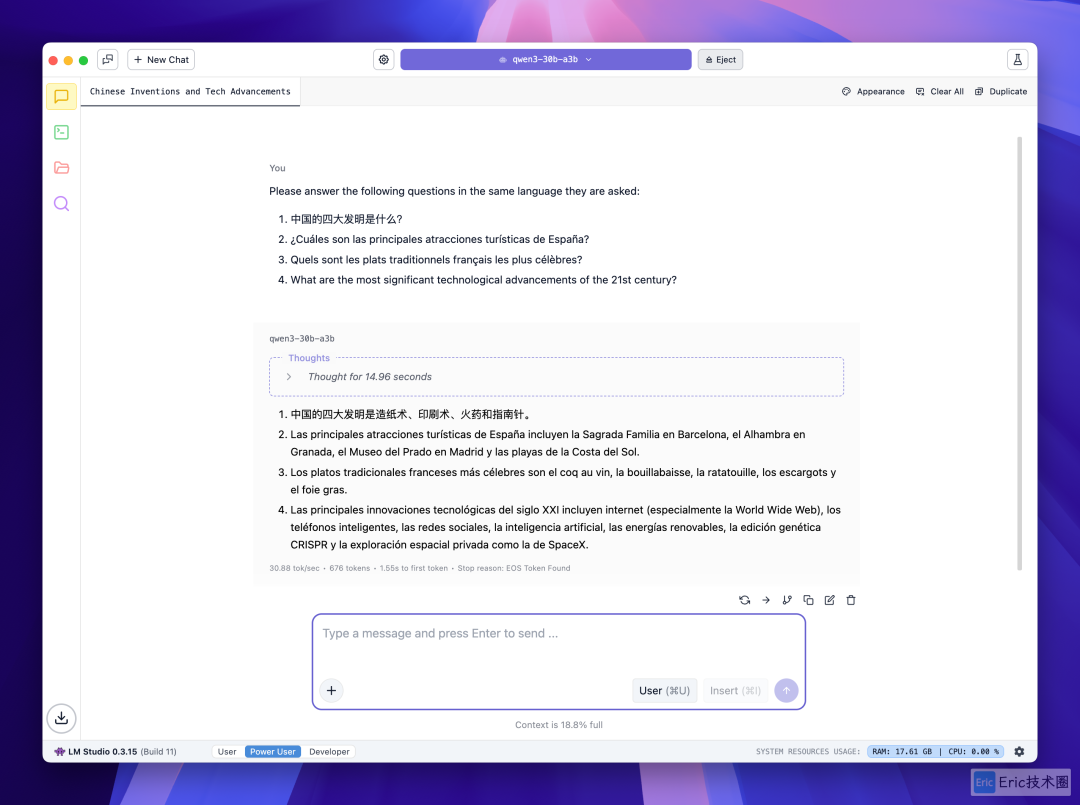Open My Models folder icon
The image size is (1080, 805).
(61, 167)
